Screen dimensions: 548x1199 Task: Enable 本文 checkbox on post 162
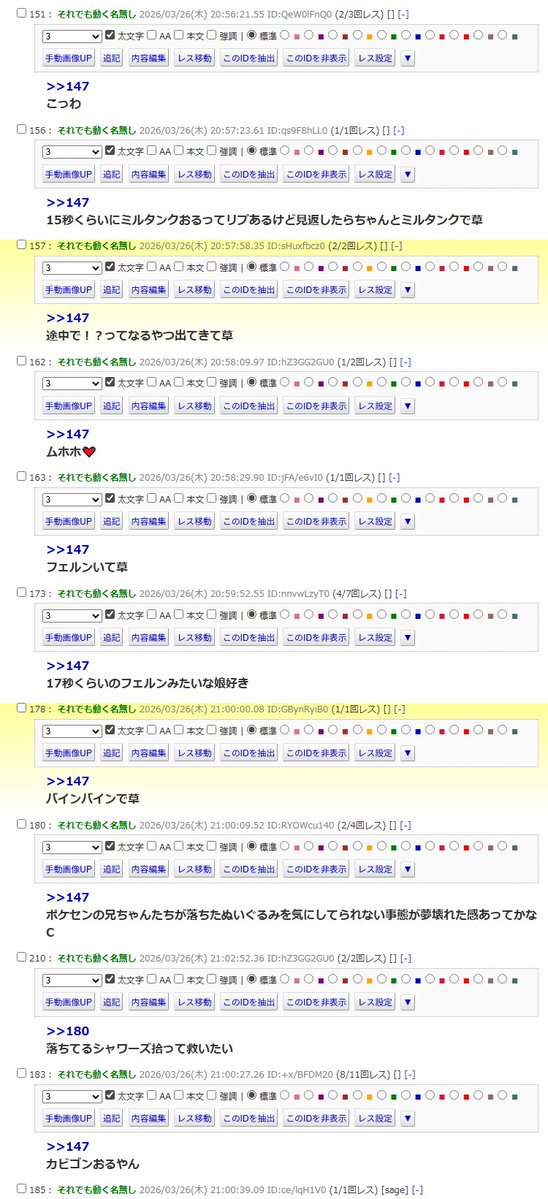(179, 382)
